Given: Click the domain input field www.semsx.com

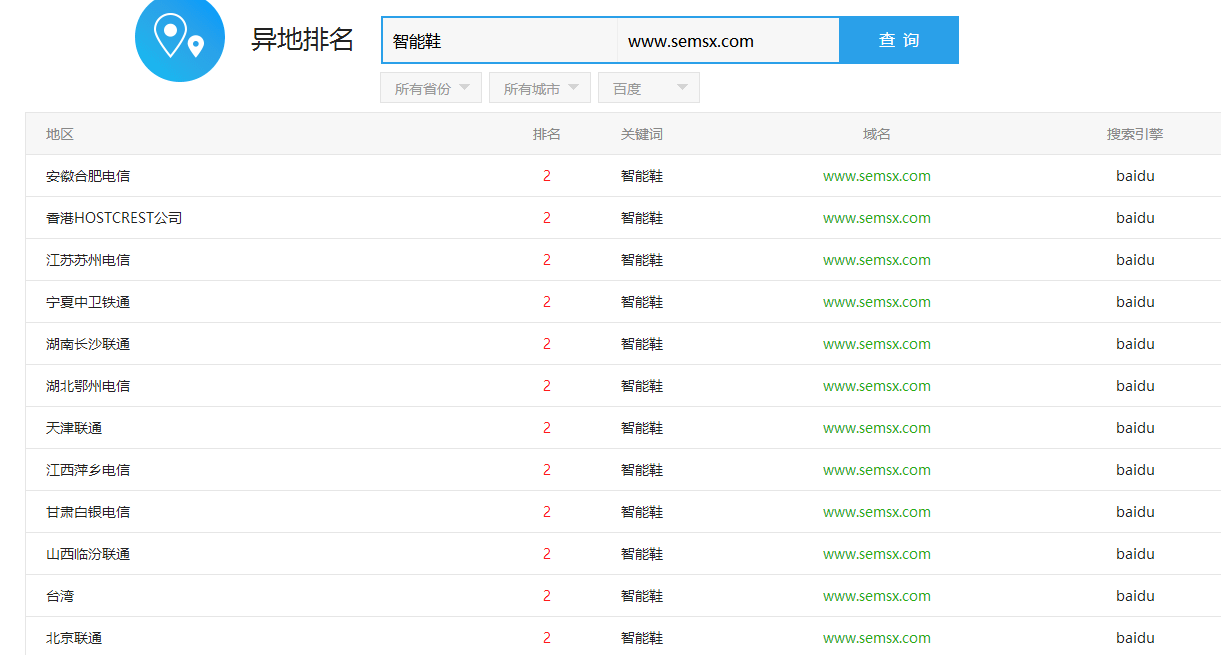Looking at the screenshot, I should click(x=728, y=41).
